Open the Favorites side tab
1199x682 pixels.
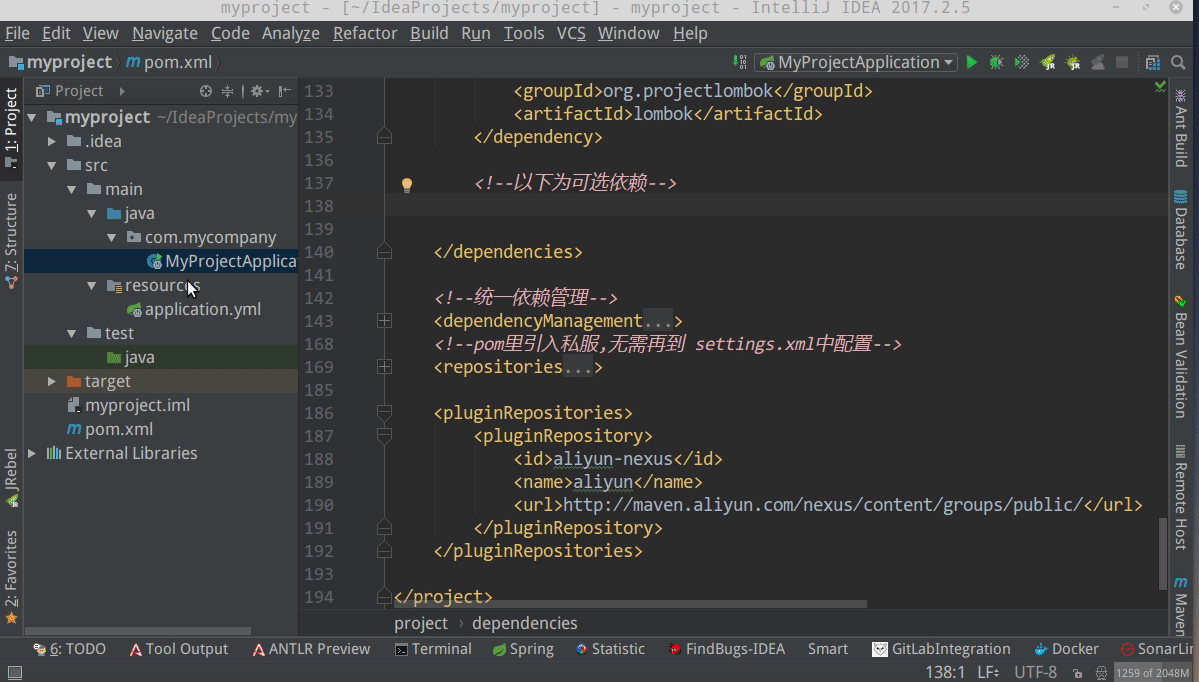pos(11,577)
